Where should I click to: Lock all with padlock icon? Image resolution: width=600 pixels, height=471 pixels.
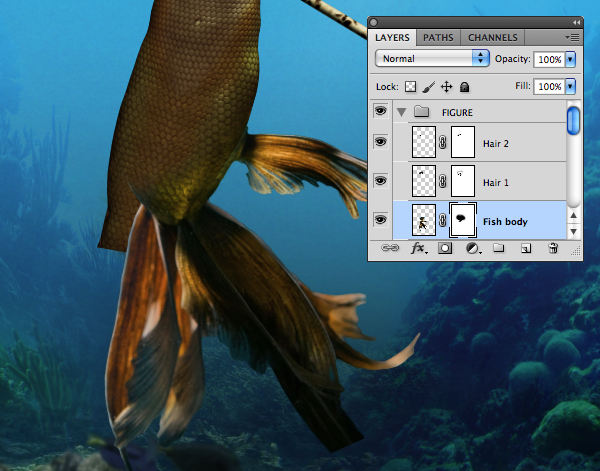tap(465, 87)
